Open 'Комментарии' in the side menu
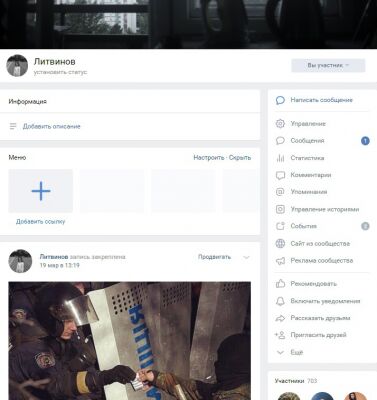 click(x=311, y=175)
